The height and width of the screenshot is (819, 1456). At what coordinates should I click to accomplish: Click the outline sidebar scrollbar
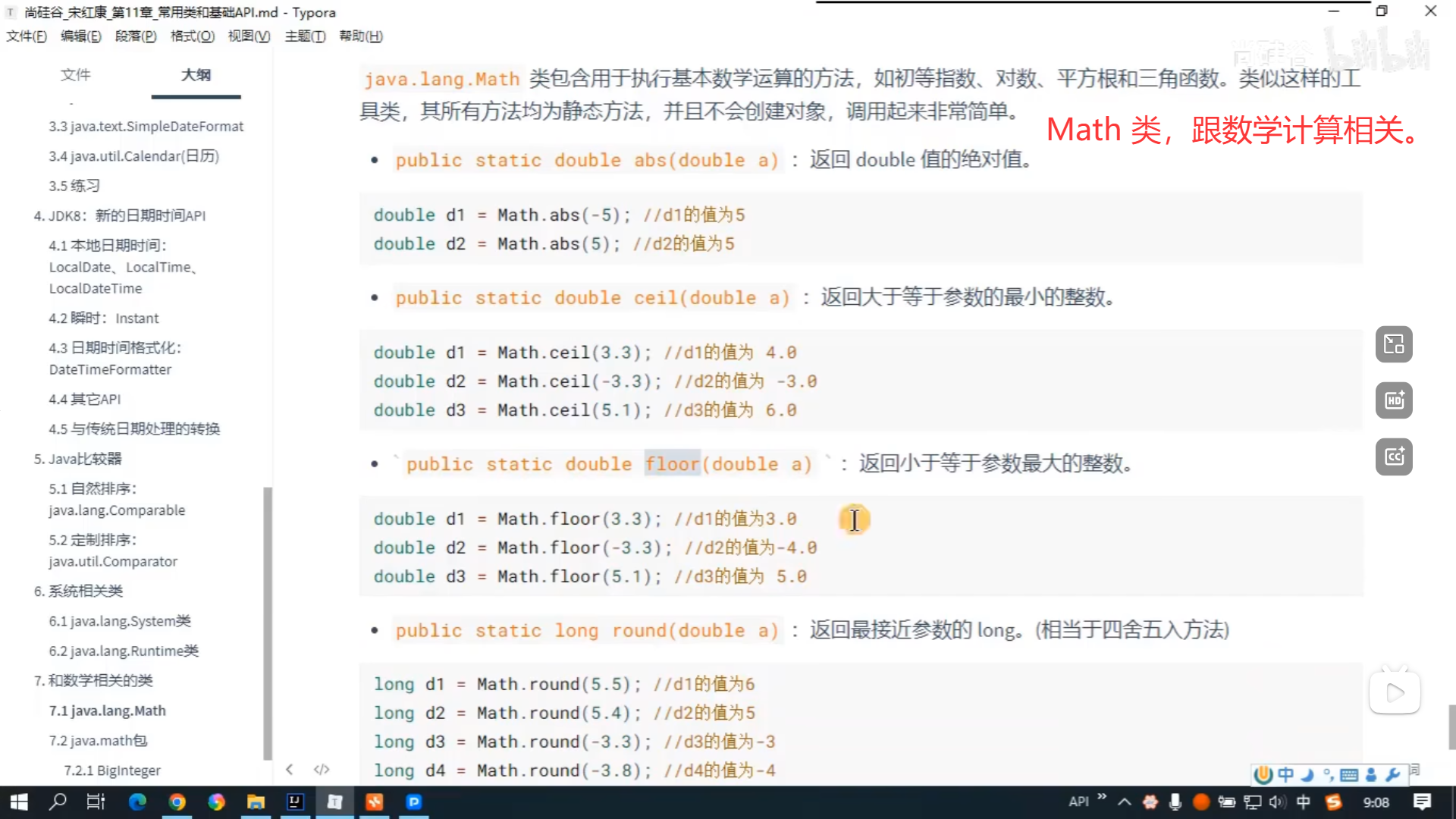[x=267, y=622]
